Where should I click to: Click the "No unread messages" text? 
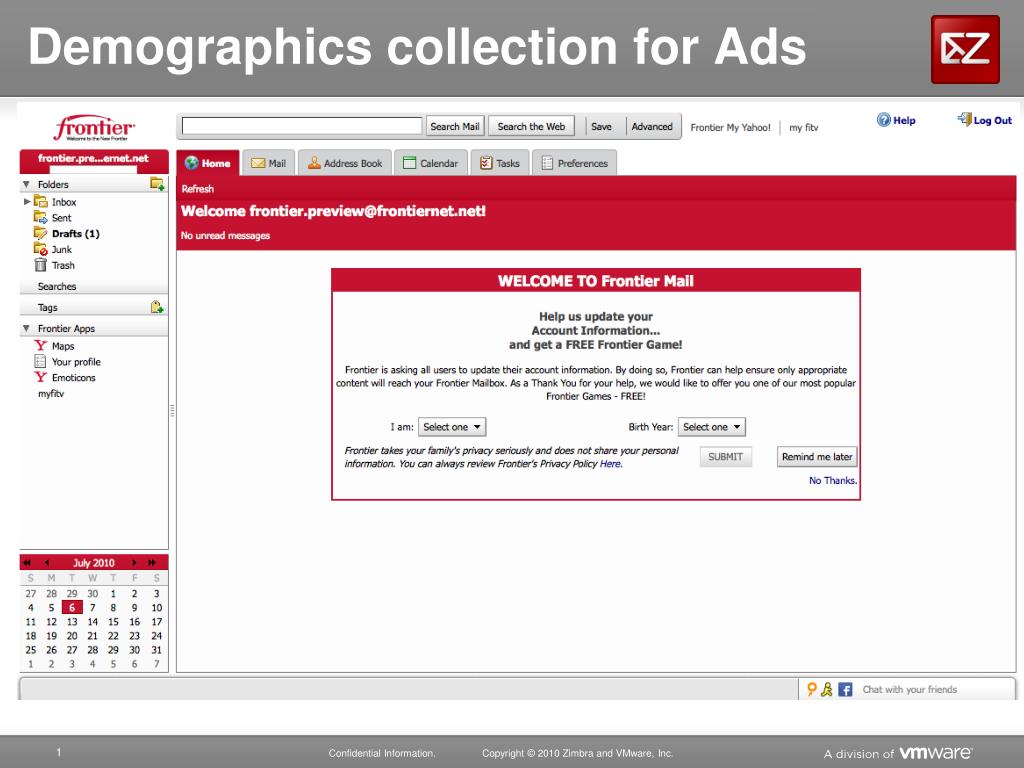click(225, 235)
